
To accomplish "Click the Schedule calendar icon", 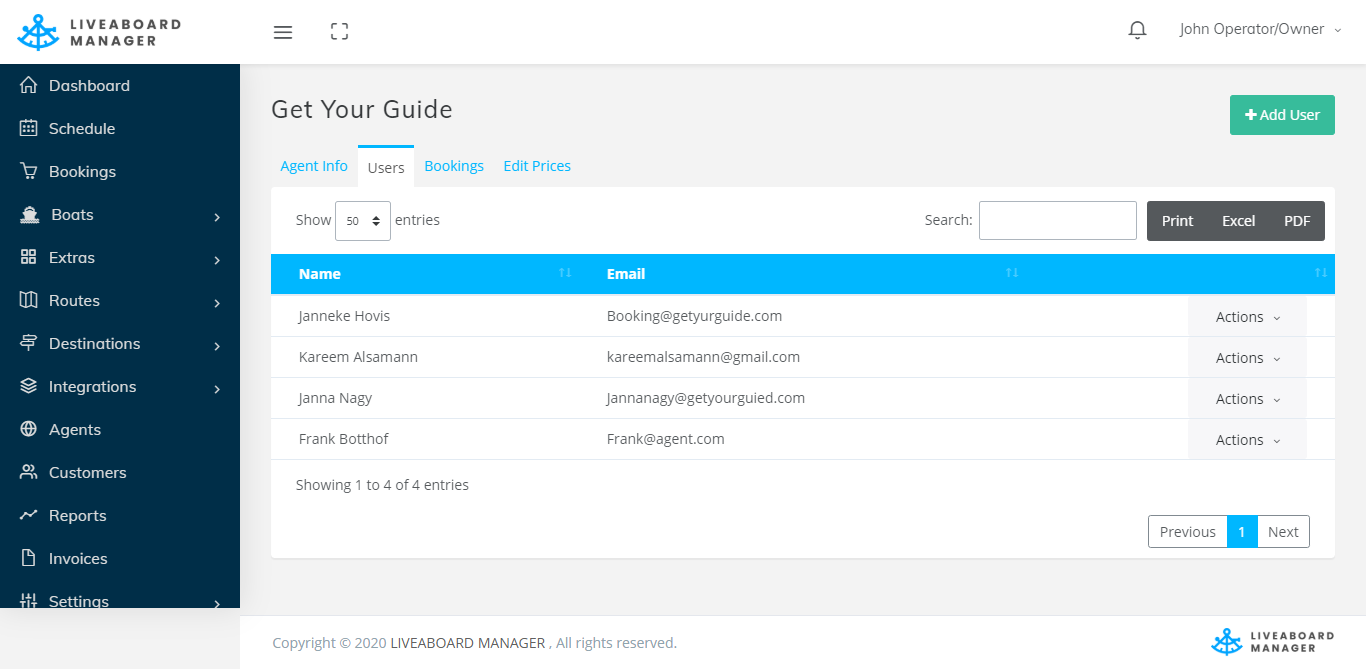I will pos(29,129).
